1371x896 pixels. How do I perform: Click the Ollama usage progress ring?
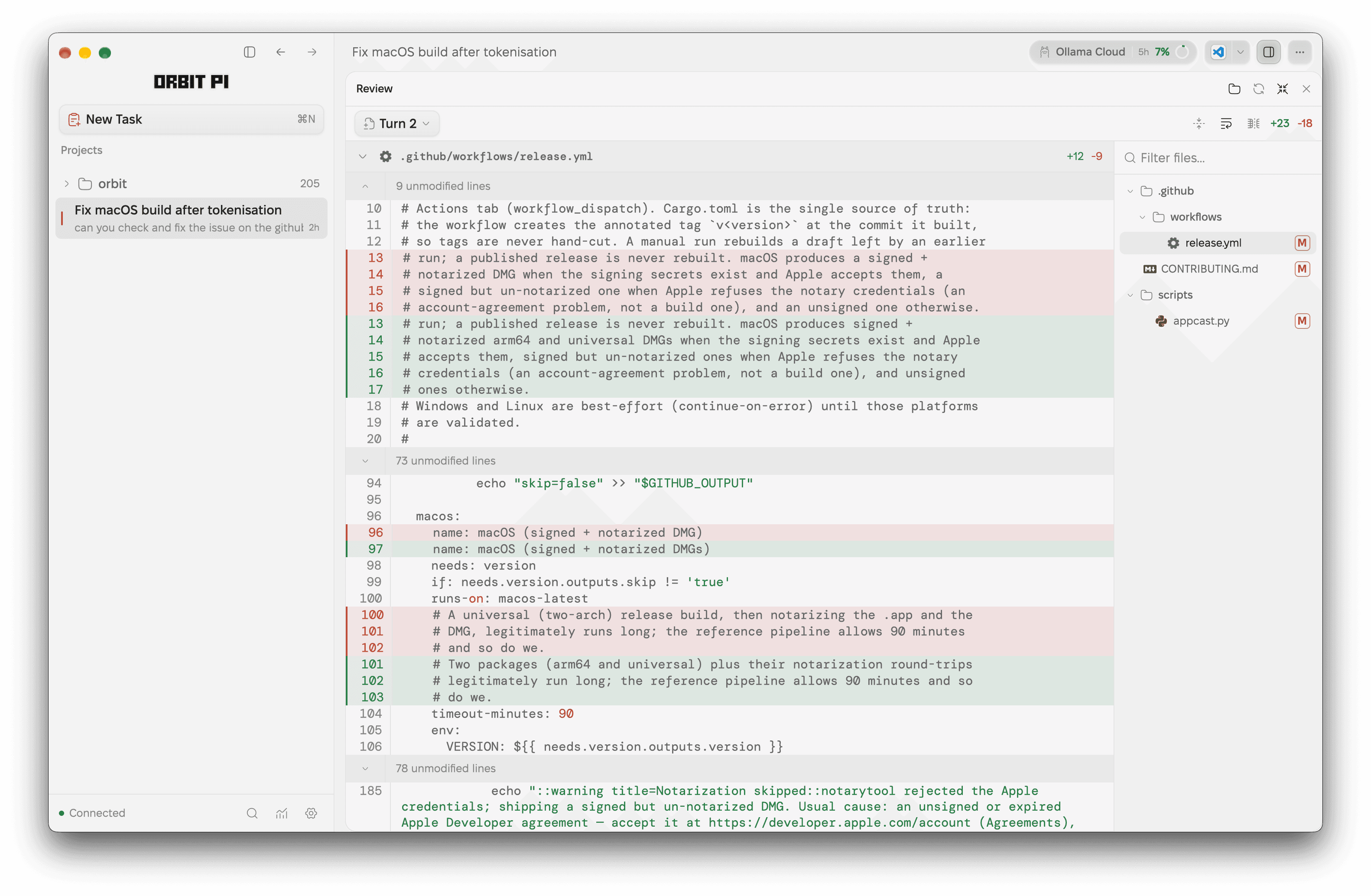(1182, 52)
